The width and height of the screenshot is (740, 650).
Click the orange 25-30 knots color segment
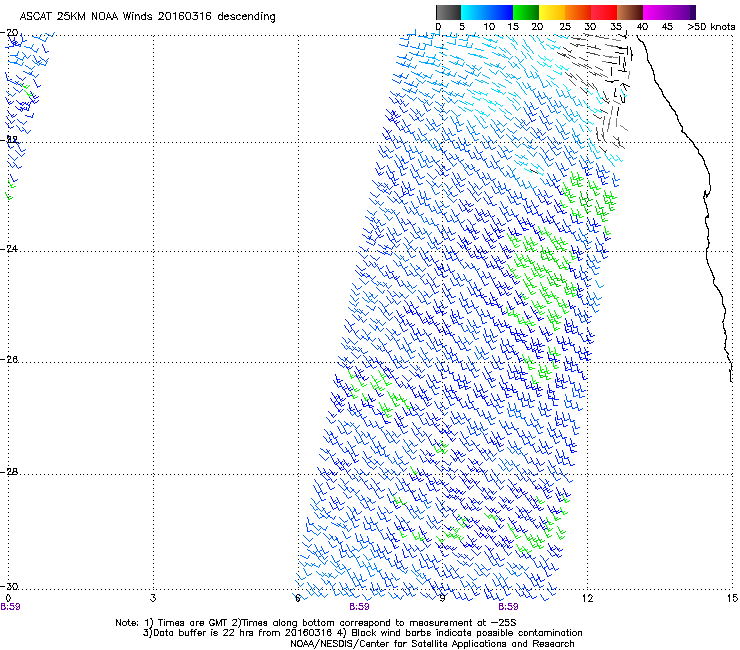click(x=578, y=12)
